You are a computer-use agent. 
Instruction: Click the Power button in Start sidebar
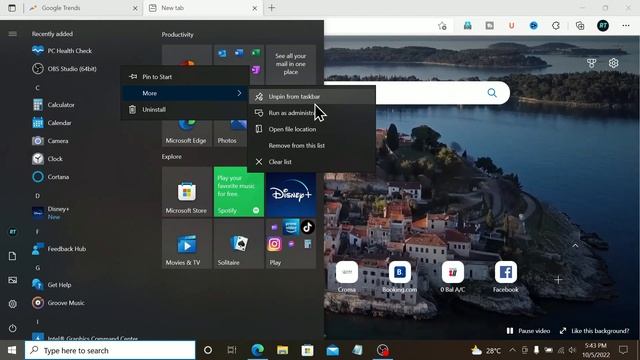click(x=13, y=328)
